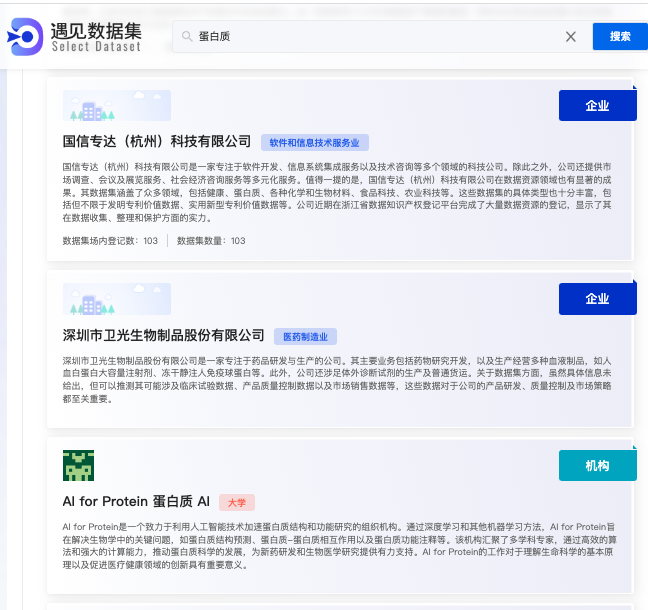This screenshot has height=610, width=648.
Task: Click 数据集场内登记数: 103 text
Action: [x=110, y=241]
